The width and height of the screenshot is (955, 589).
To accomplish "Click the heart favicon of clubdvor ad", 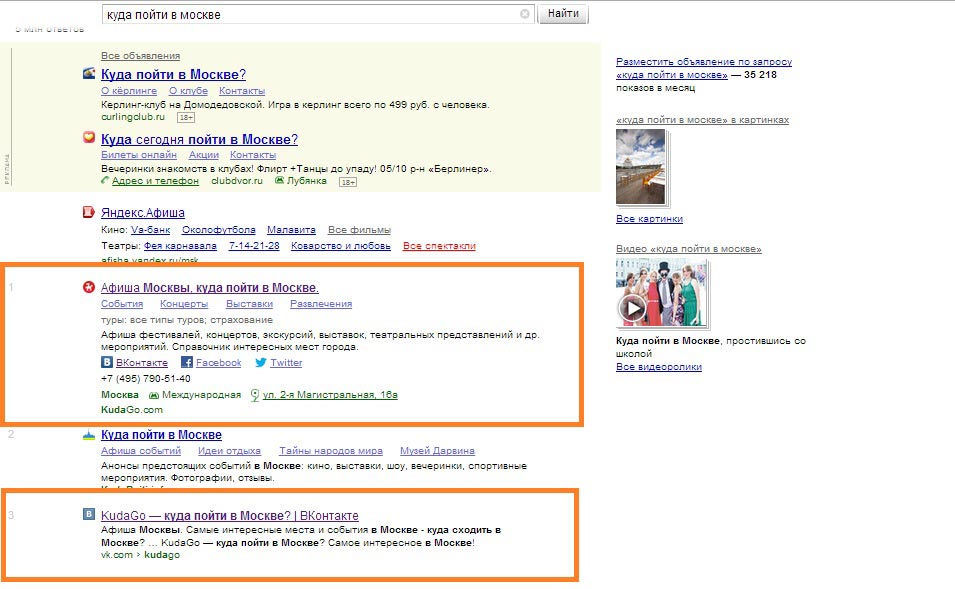I will tap(89, 139).
